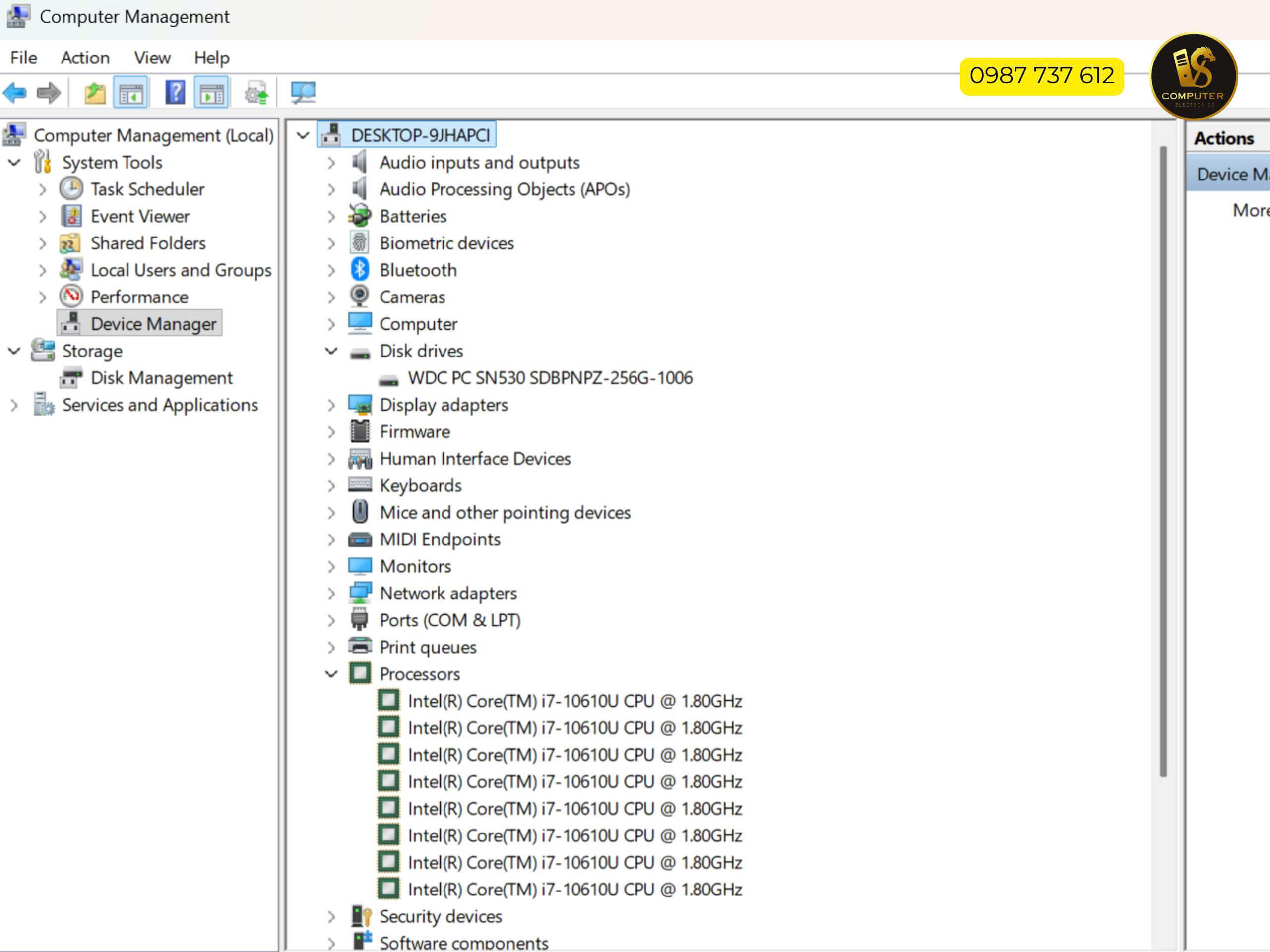Click More Actions in the Actions pane

[x=1251, y=210]
